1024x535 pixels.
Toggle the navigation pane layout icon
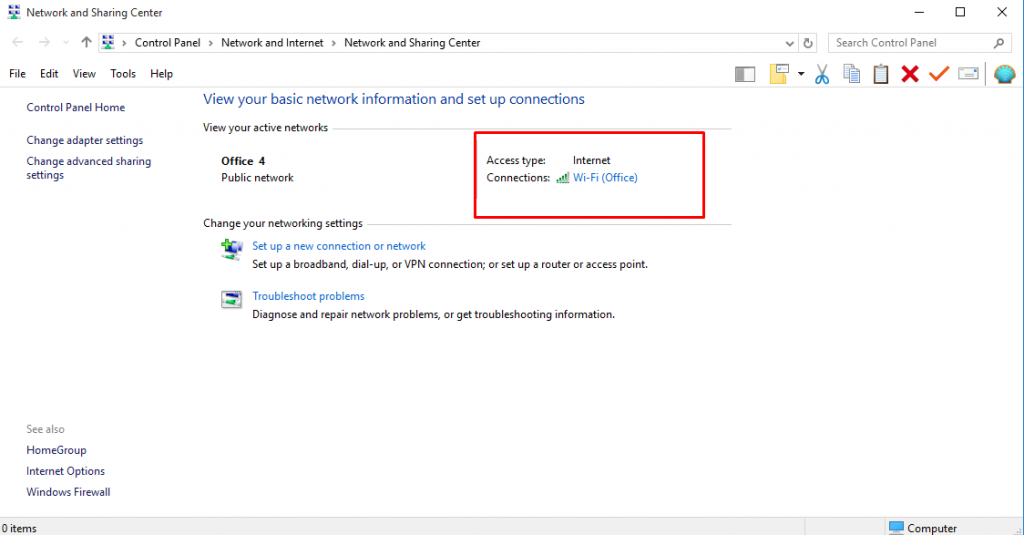(x=744, y=74)
